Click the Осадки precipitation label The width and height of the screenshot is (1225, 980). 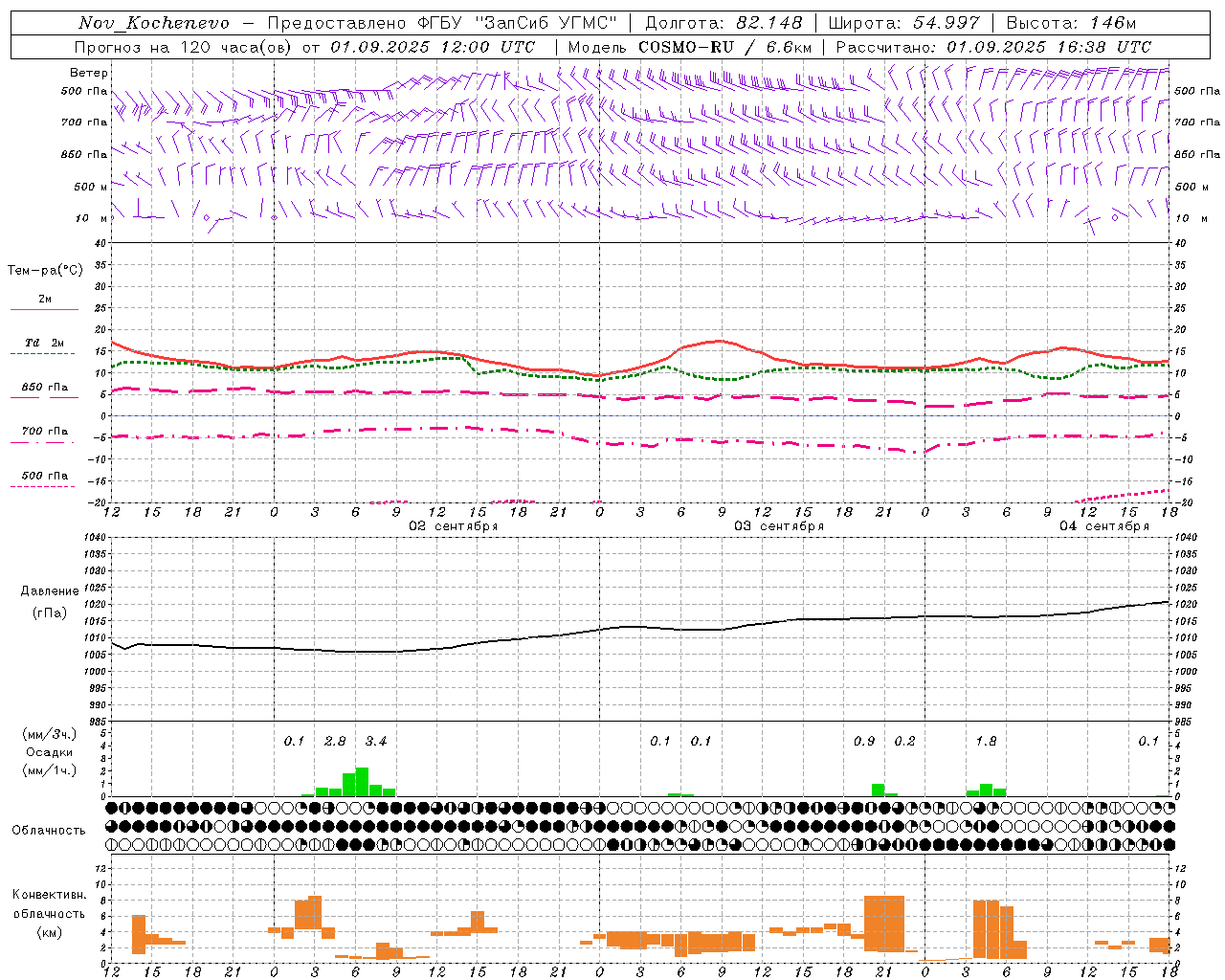[x=49, y=752]
